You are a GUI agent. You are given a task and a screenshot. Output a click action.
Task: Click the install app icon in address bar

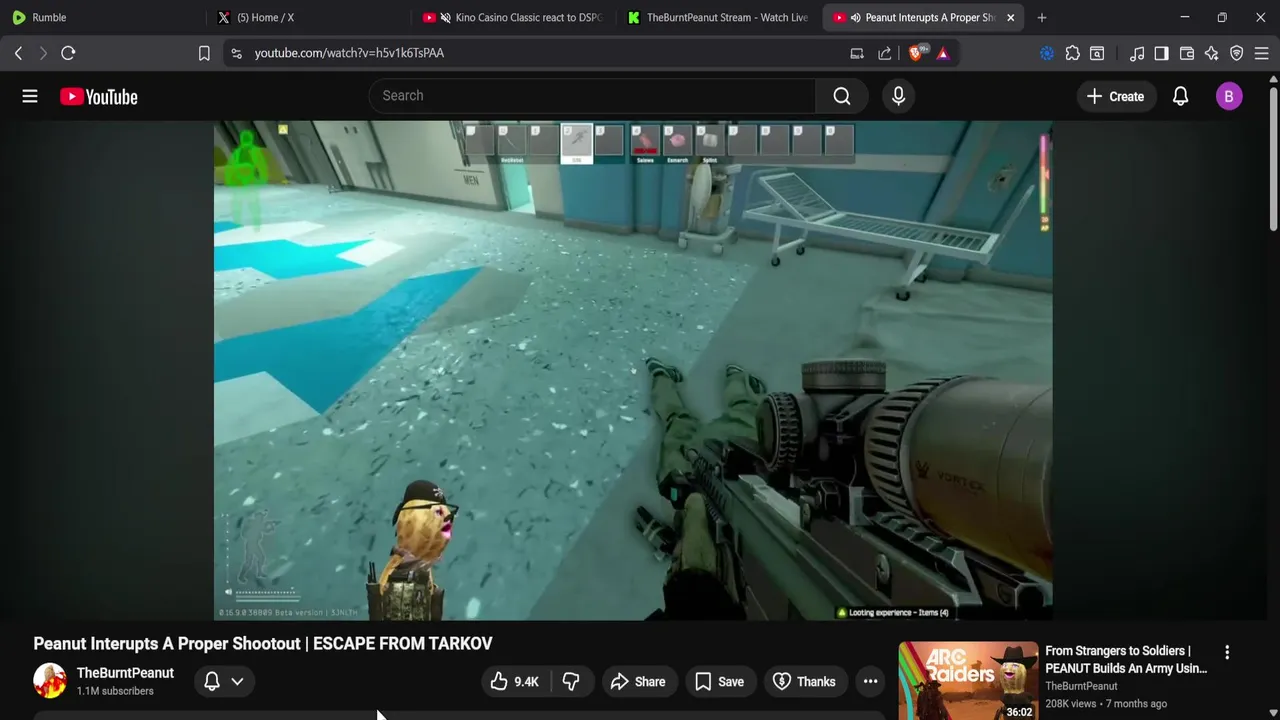pos(857,53)
